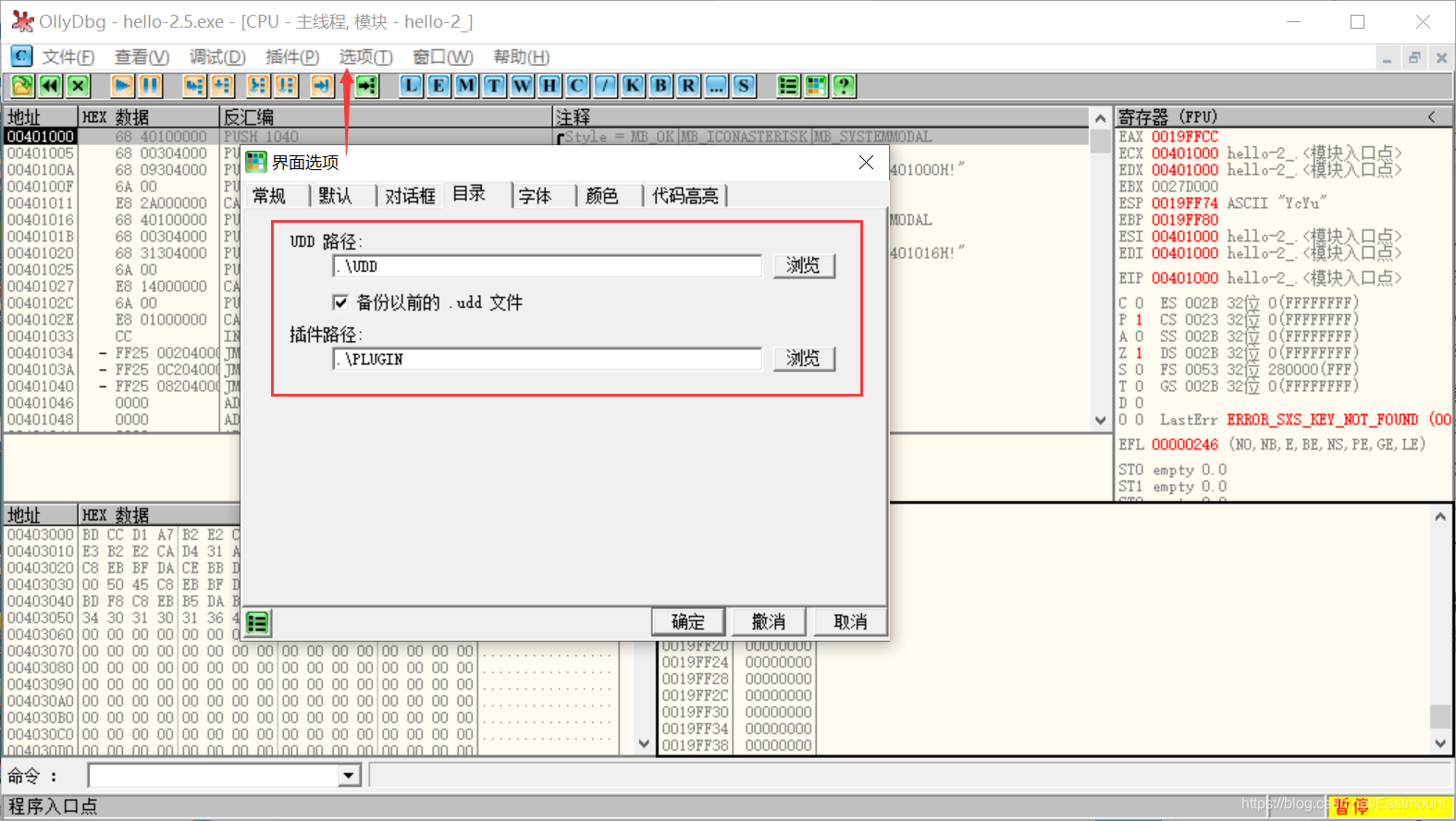
Task: Click the Close program X icon
Action: click(78, 86)
